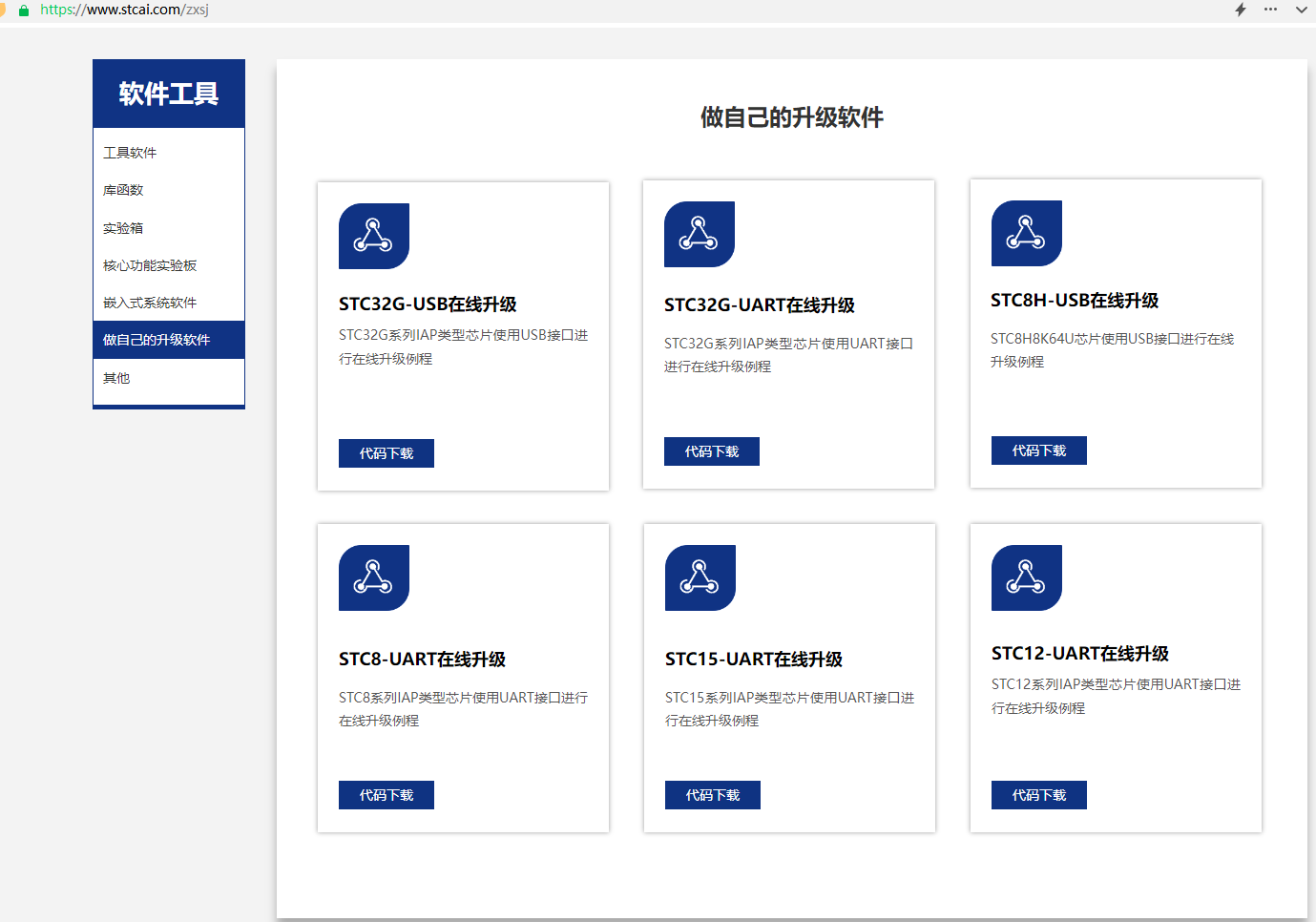Screen dimensions: 1316x922
Task: Click the 软件工具 sidebar header
Action: click(x=169, y=94)
